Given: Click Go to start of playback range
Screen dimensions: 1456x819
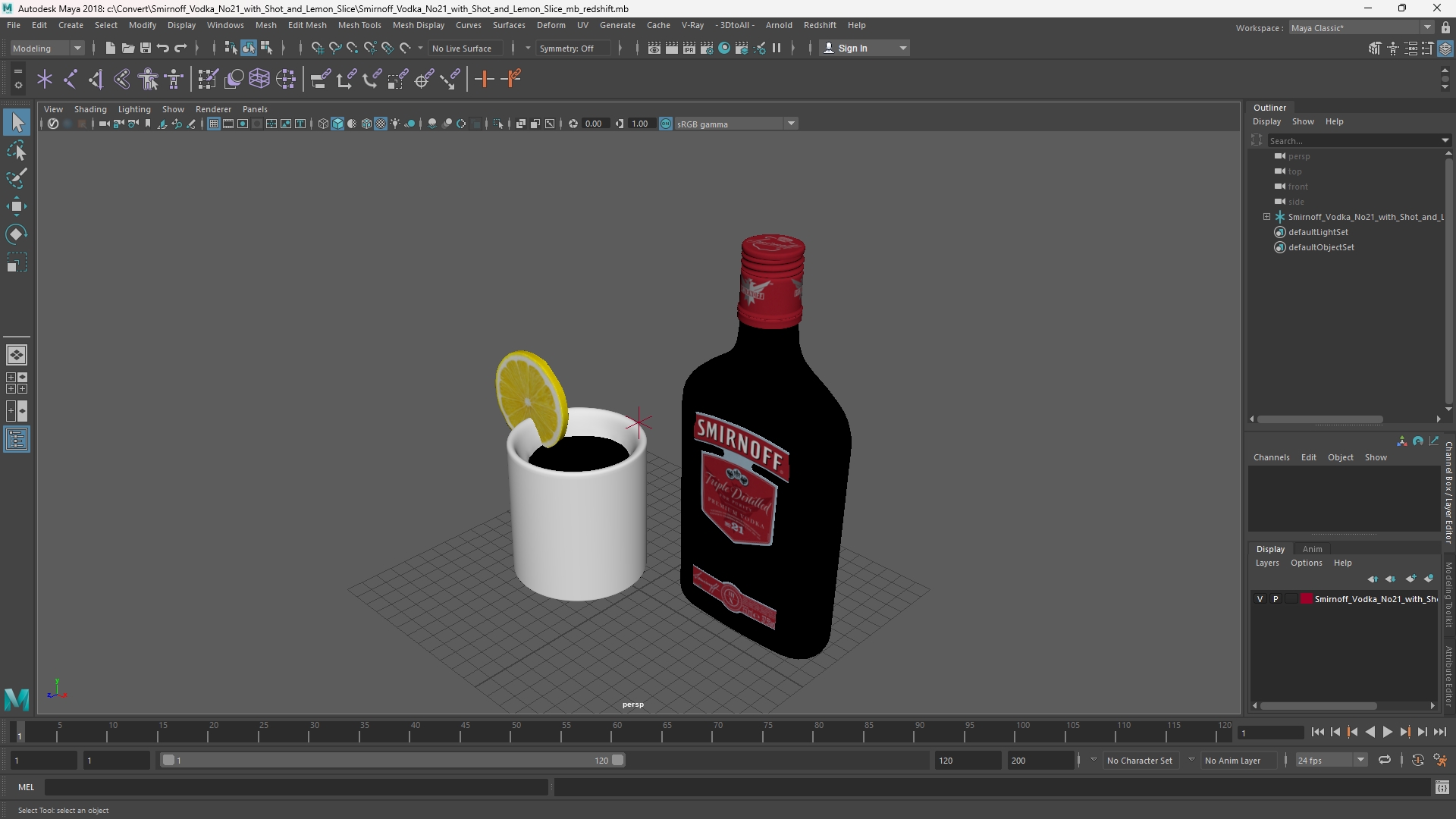Looking at the screenshot, I should point(1317,733).
